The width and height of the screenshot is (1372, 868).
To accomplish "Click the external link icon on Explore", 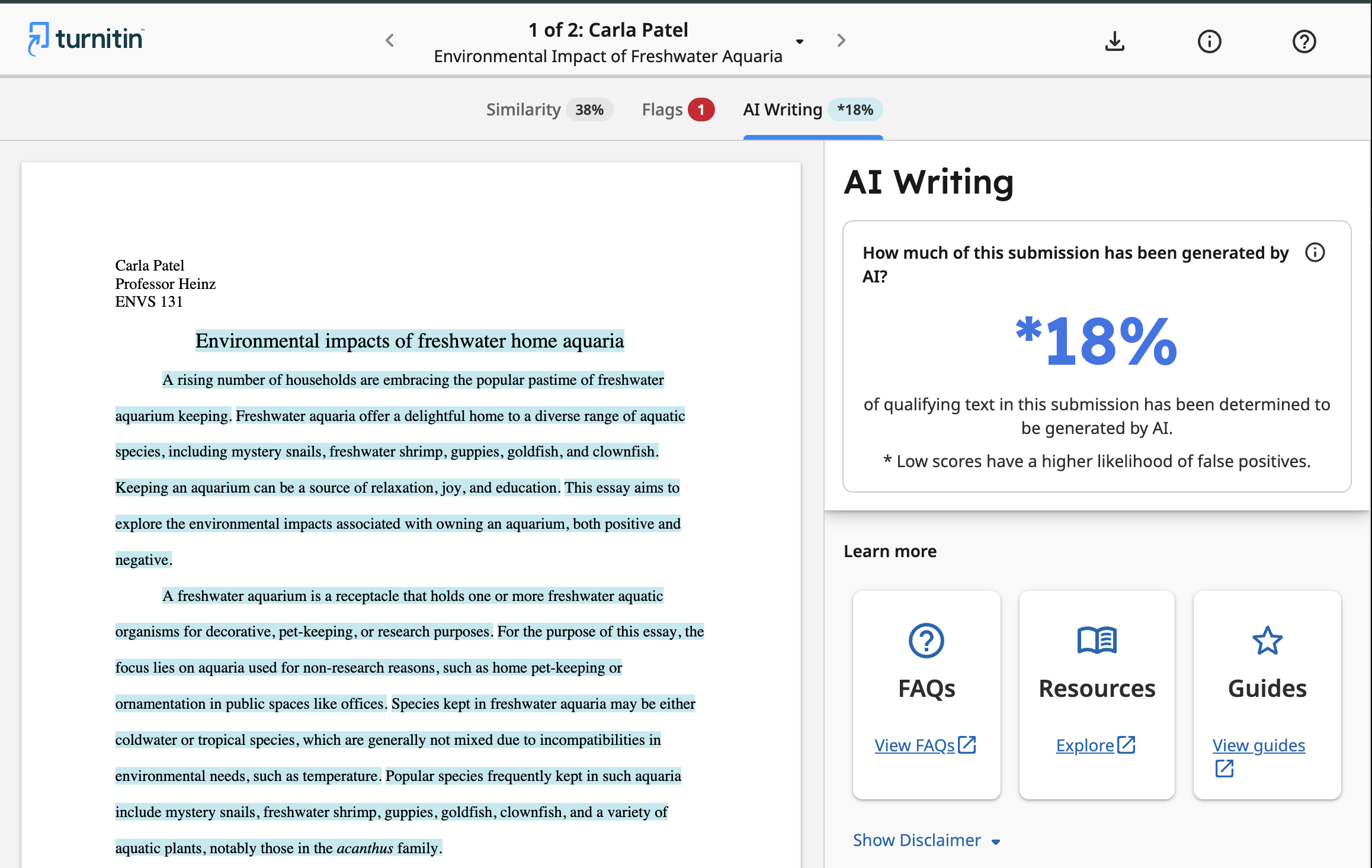I will (1127, 744).
